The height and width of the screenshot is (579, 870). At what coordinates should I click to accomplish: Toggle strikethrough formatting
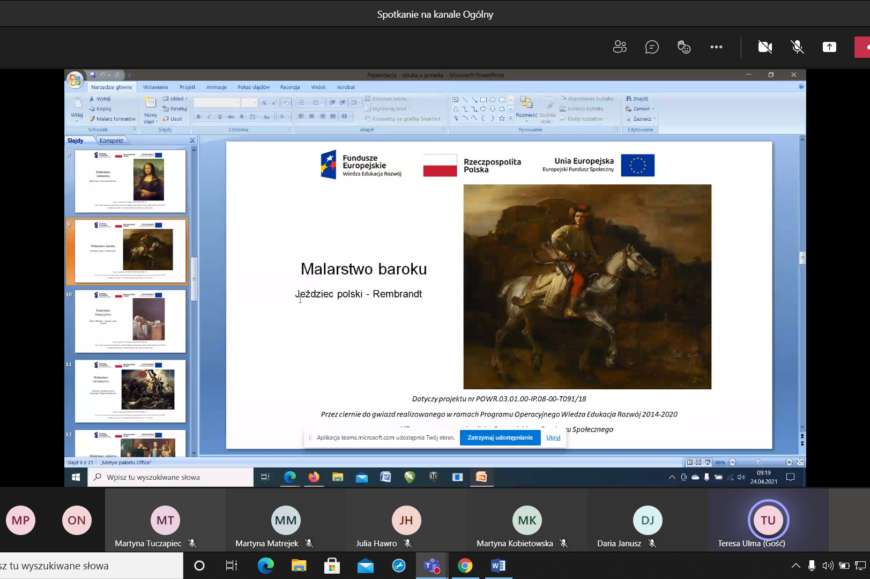(x=231, y=117)
